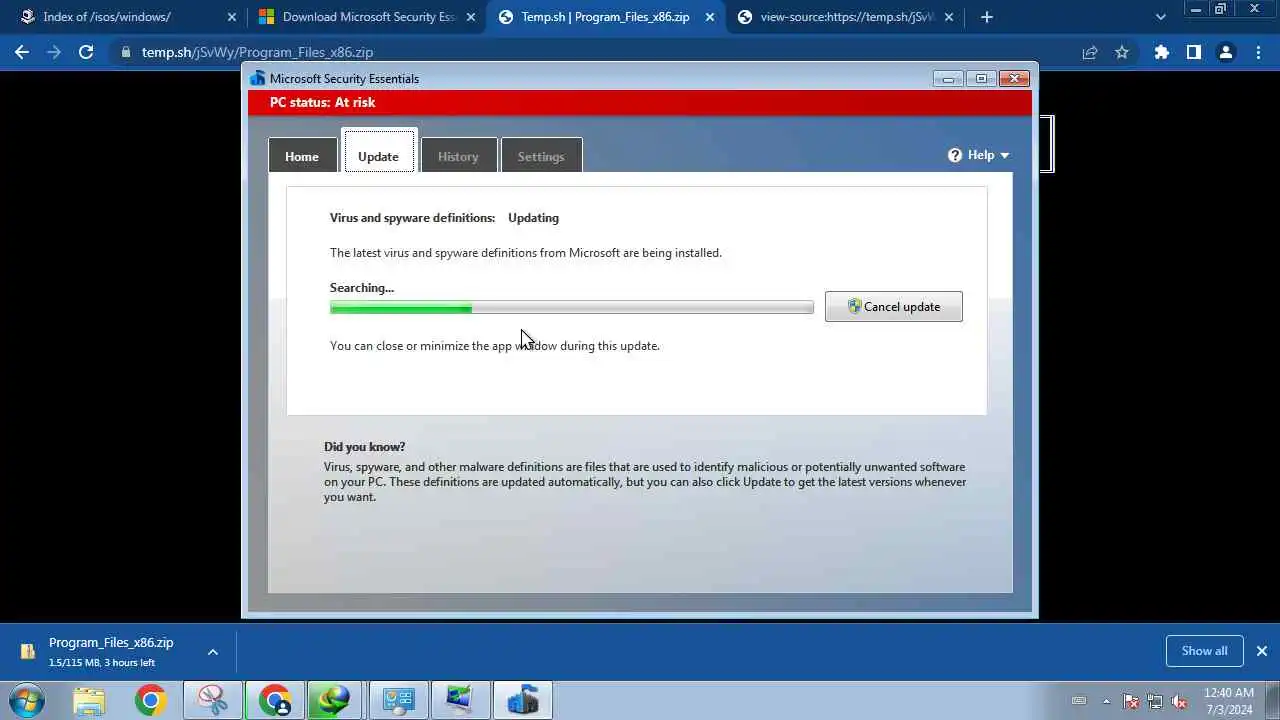Go back in Chrome

tap(22, 52)
